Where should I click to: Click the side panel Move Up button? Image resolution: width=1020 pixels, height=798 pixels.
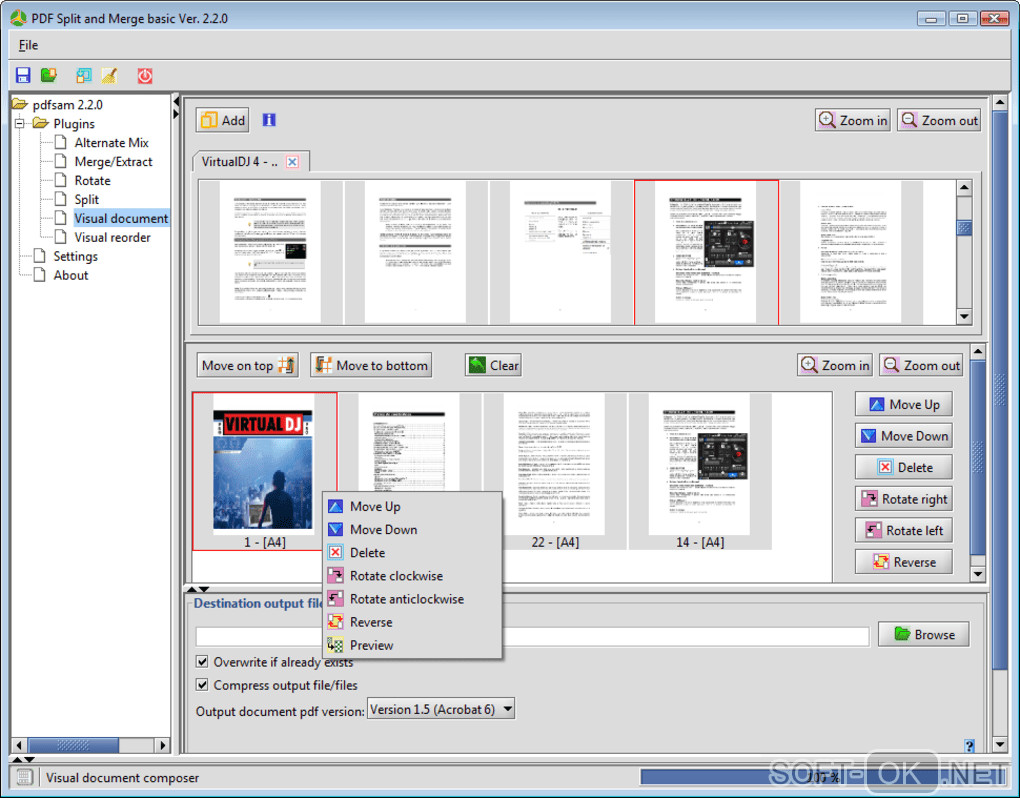point(904,405)
